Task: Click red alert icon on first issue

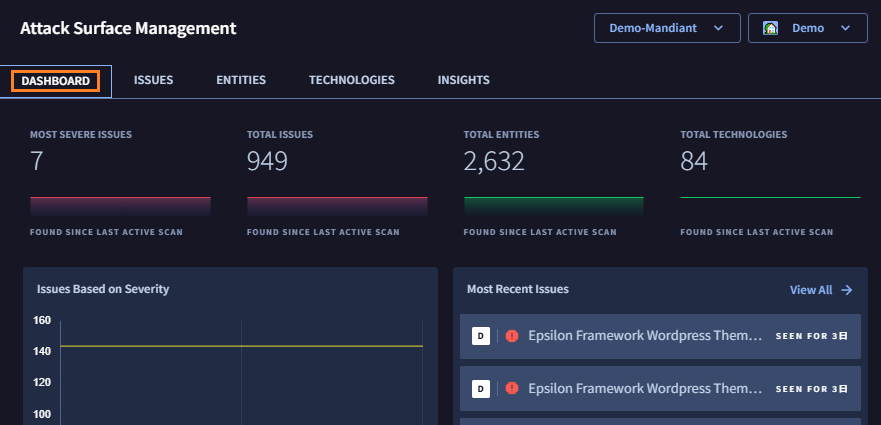Action: coord(512,336)
